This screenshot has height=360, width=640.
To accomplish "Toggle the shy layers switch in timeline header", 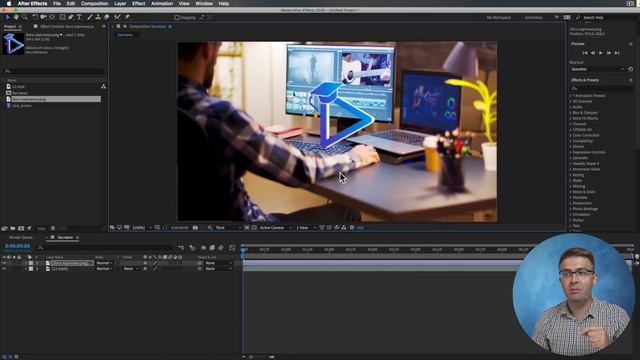I will coord(203,248).
